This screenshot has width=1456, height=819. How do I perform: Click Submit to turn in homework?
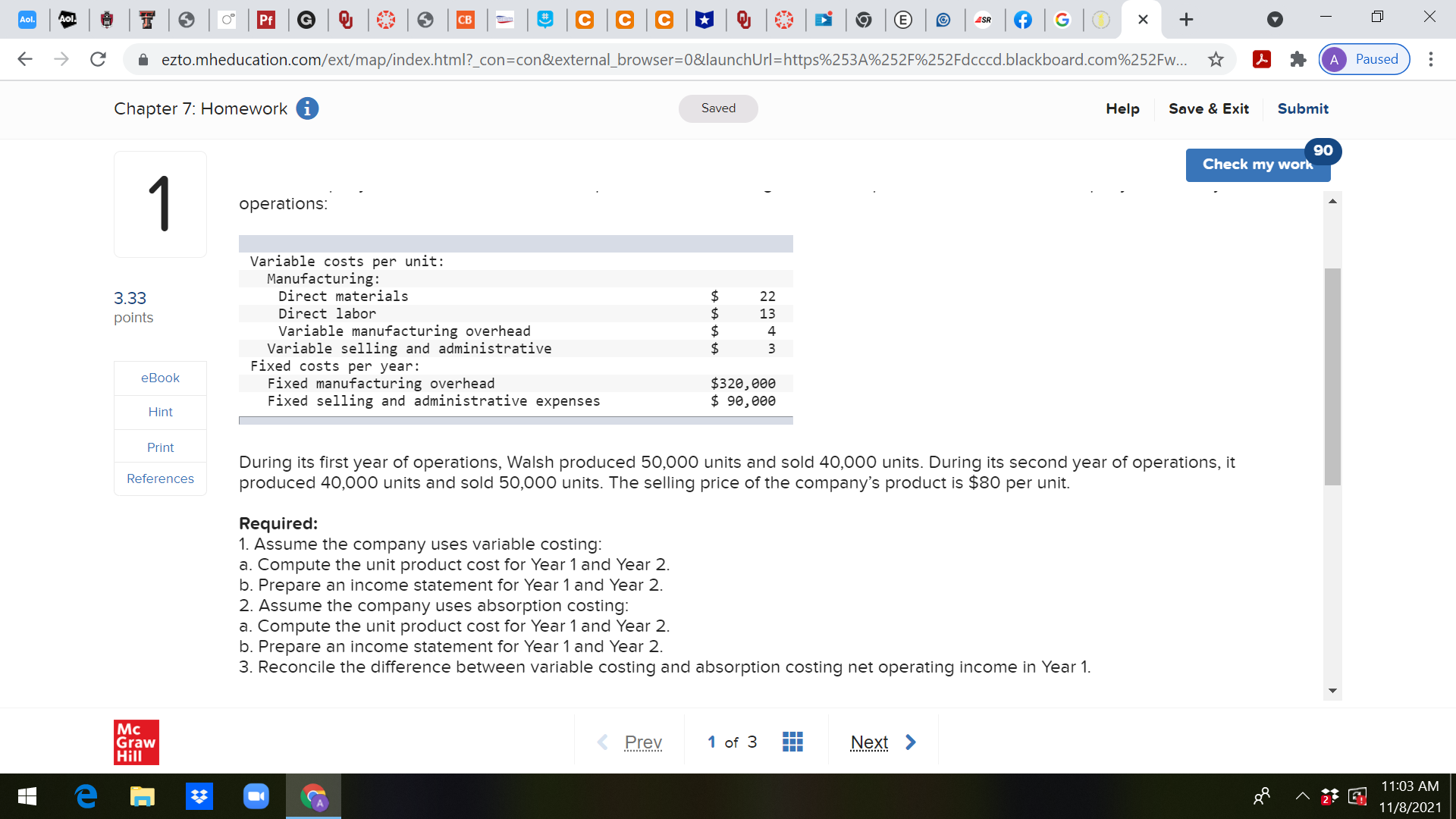coord(1303,108)
